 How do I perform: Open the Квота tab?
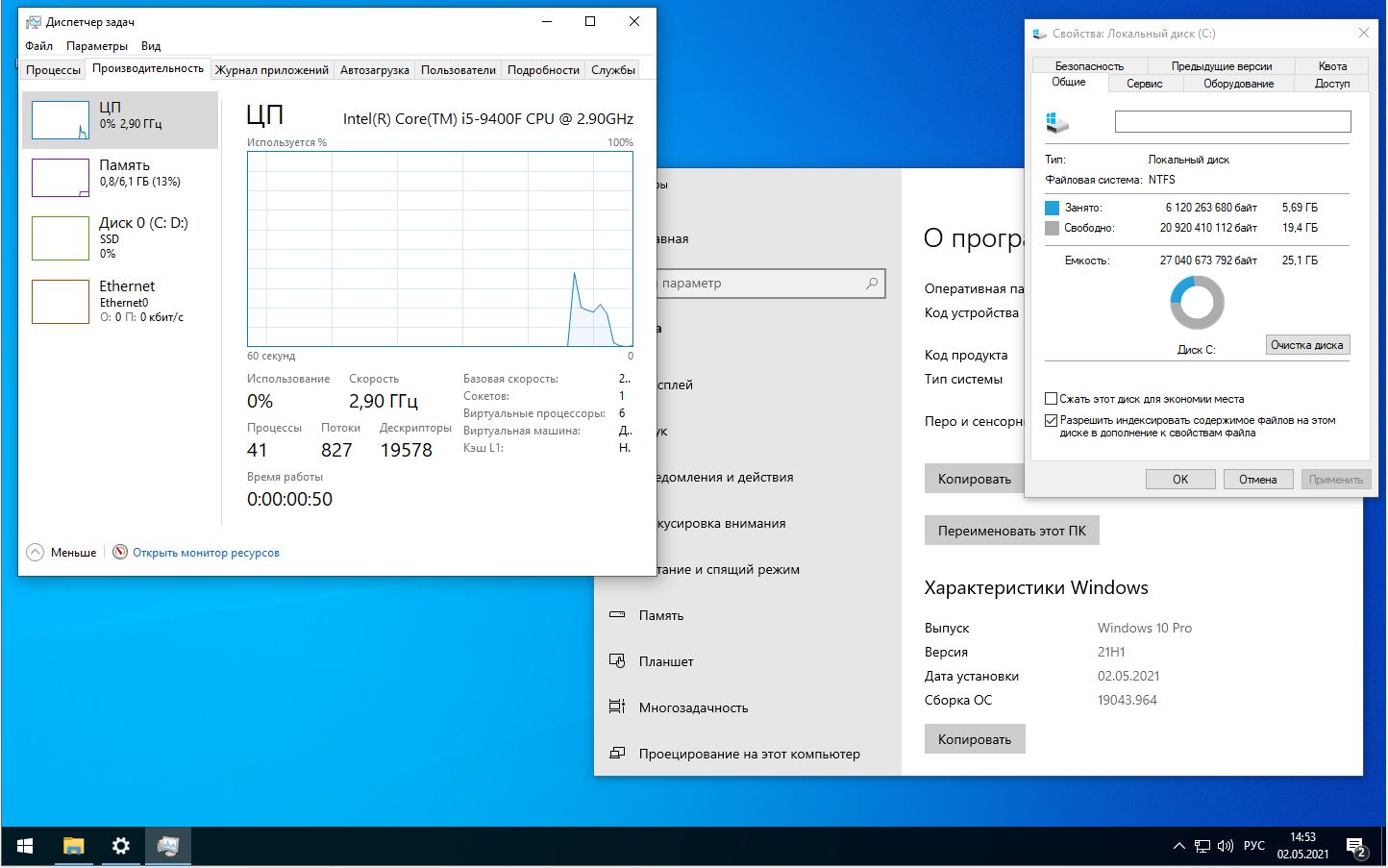point(1332,66)
